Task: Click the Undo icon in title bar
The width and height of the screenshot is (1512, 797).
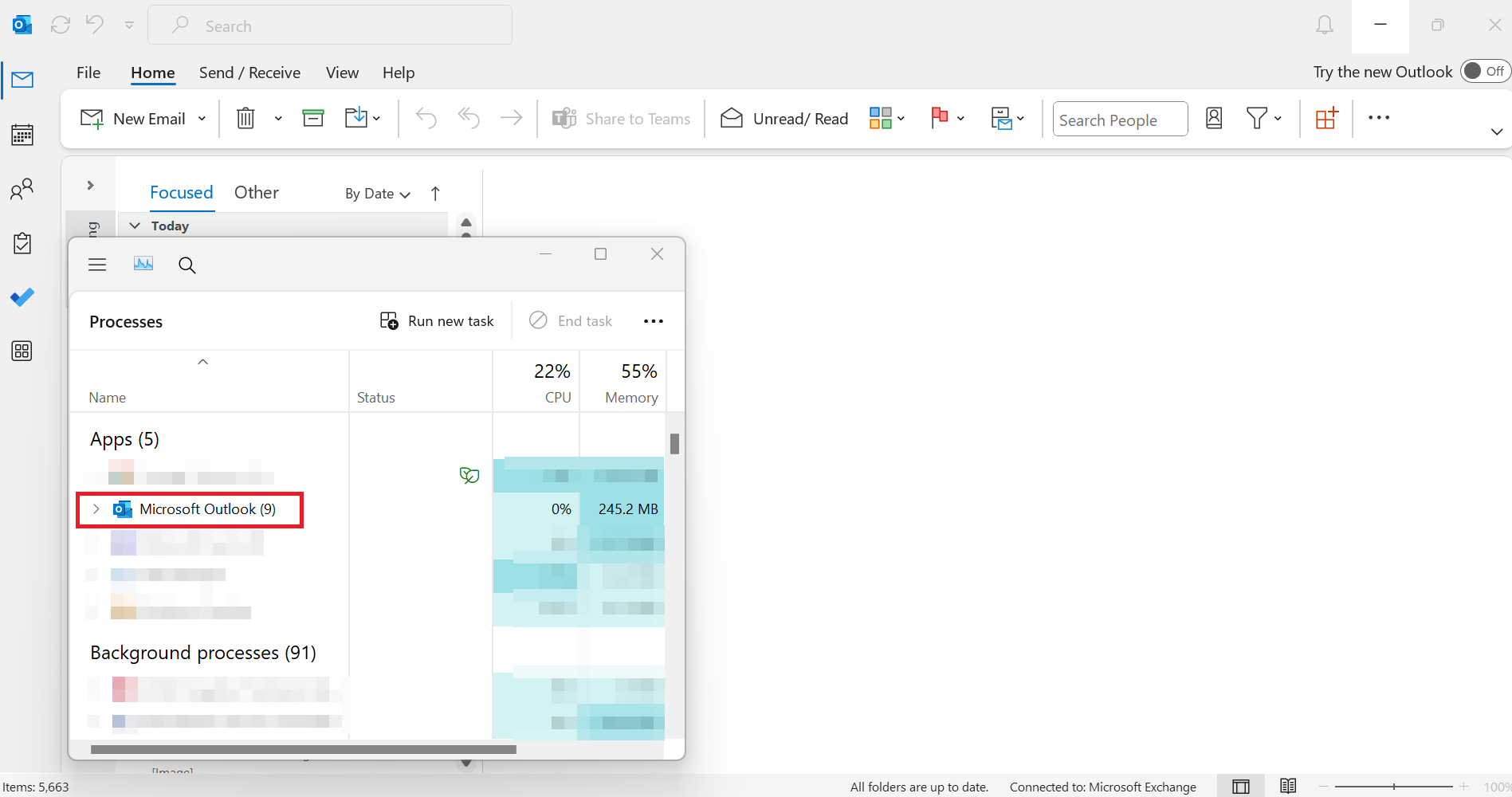Action: [94, 25]
